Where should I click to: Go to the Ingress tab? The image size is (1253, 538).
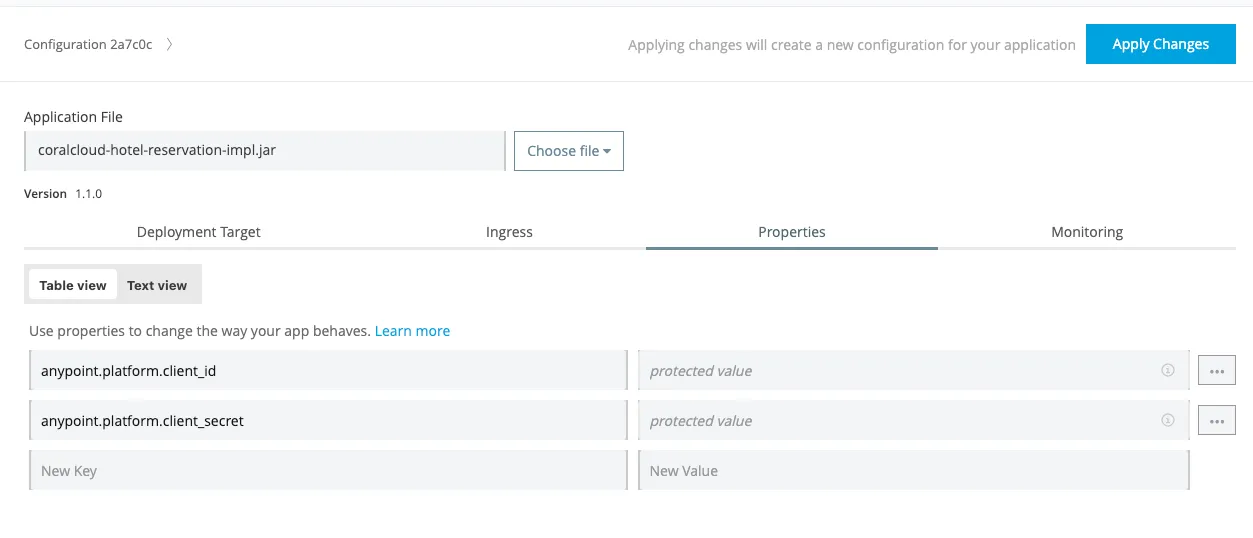[509, 232]
